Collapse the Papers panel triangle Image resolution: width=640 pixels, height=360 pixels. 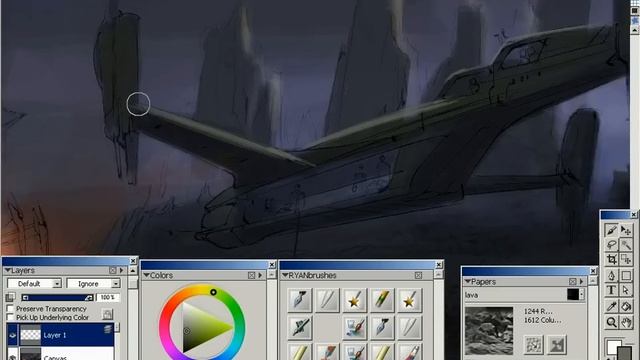[468, 282]
